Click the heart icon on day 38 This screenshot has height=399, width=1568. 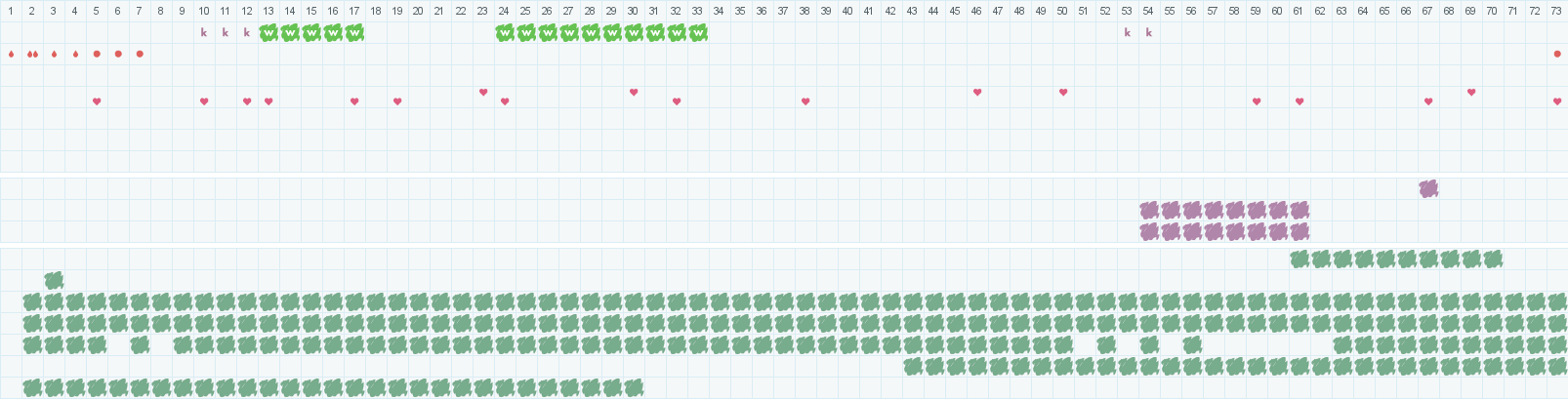(805, 101)
